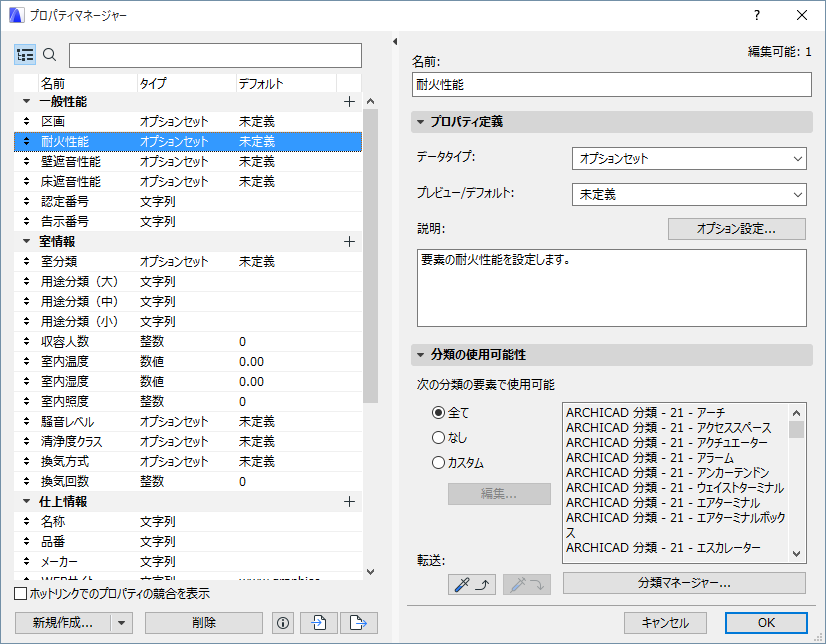Collapse the left panel with arrow

(395, 42)
